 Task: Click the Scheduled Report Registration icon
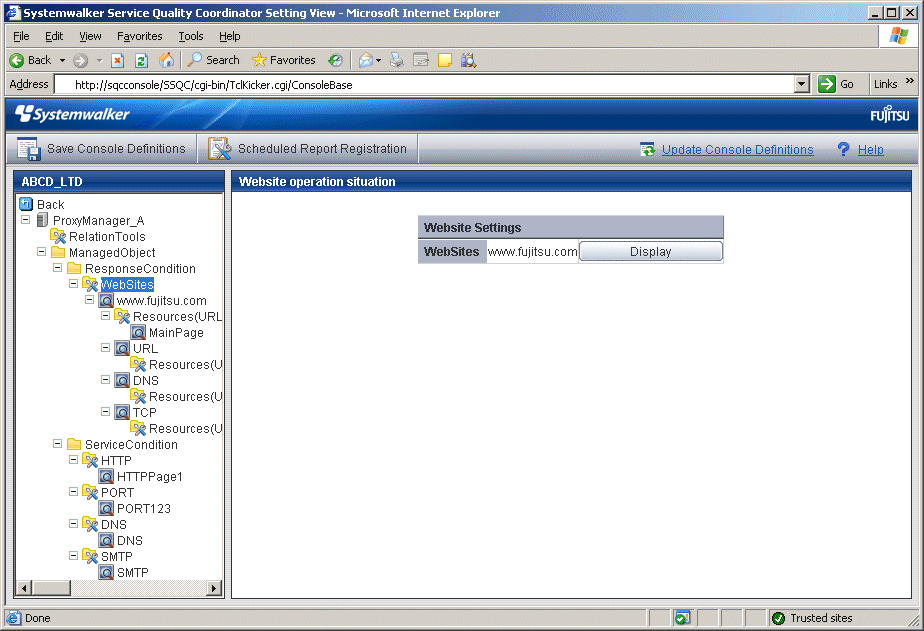point(219,149)
